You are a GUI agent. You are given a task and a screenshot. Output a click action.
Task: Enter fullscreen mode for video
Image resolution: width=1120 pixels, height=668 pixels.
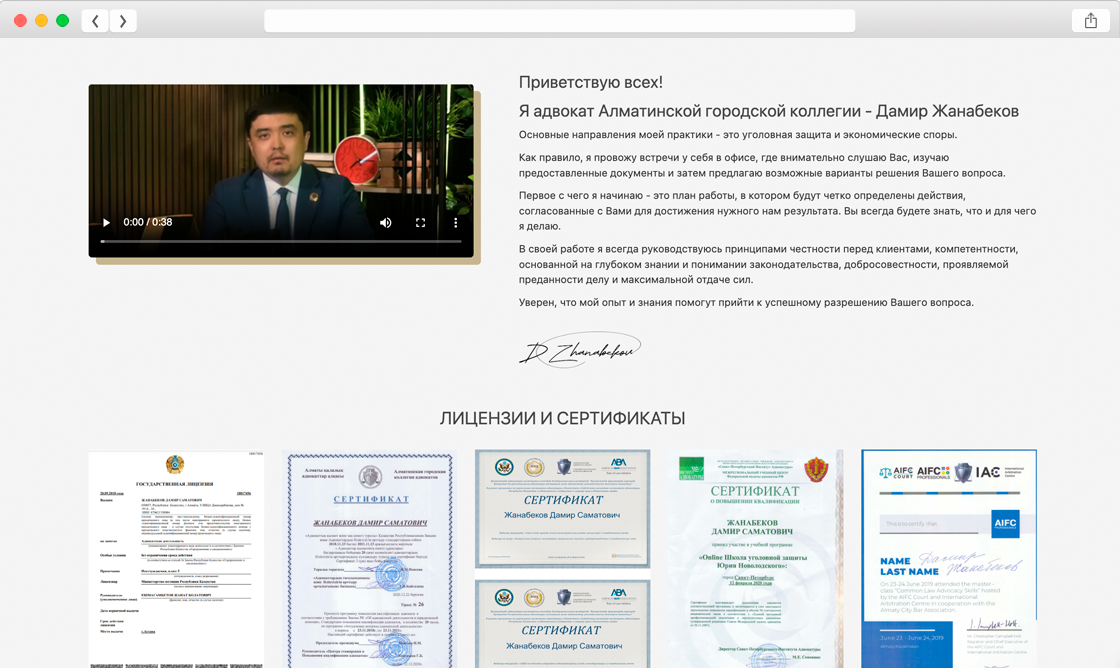pyautogui.click(x=421, y=222)
